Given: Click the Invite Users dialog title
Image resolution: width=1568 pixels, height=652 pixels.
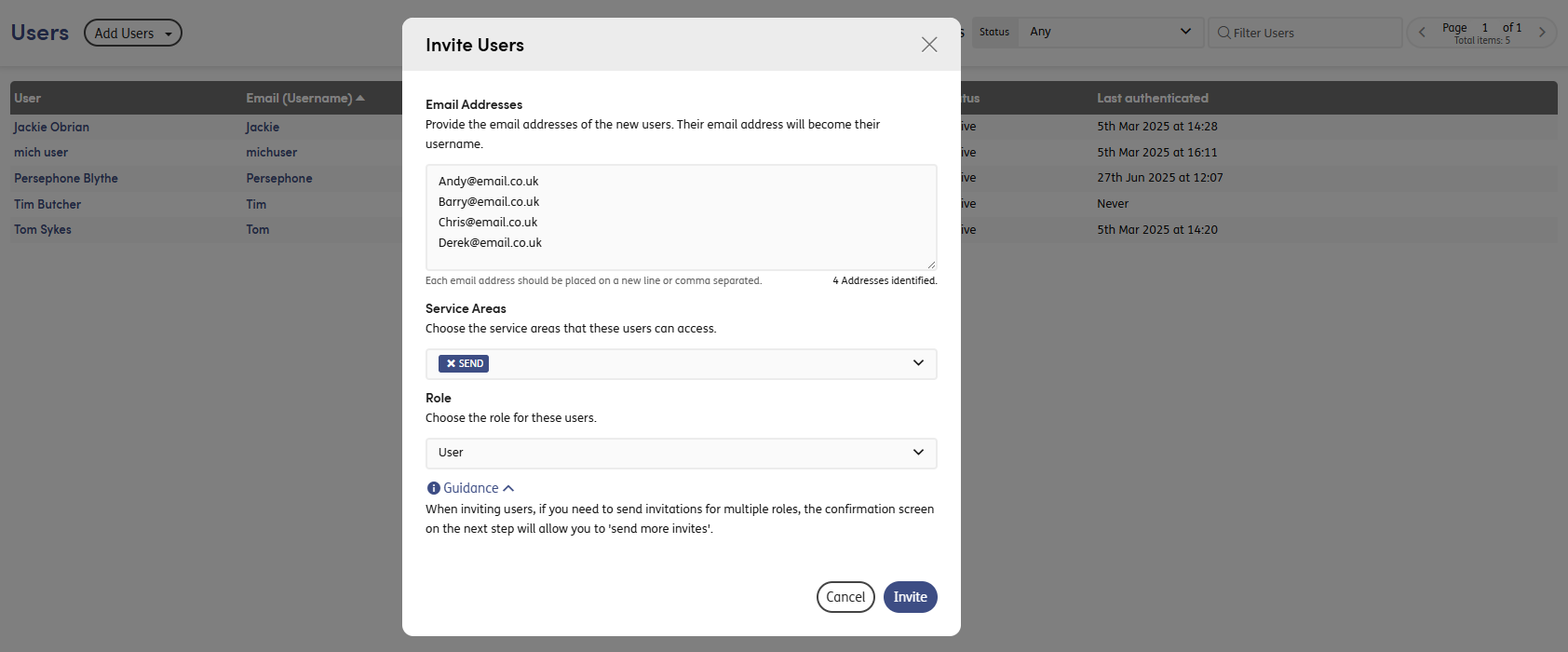Looking at the screenshot, I should pyautogui.click(x=475, y=45).
